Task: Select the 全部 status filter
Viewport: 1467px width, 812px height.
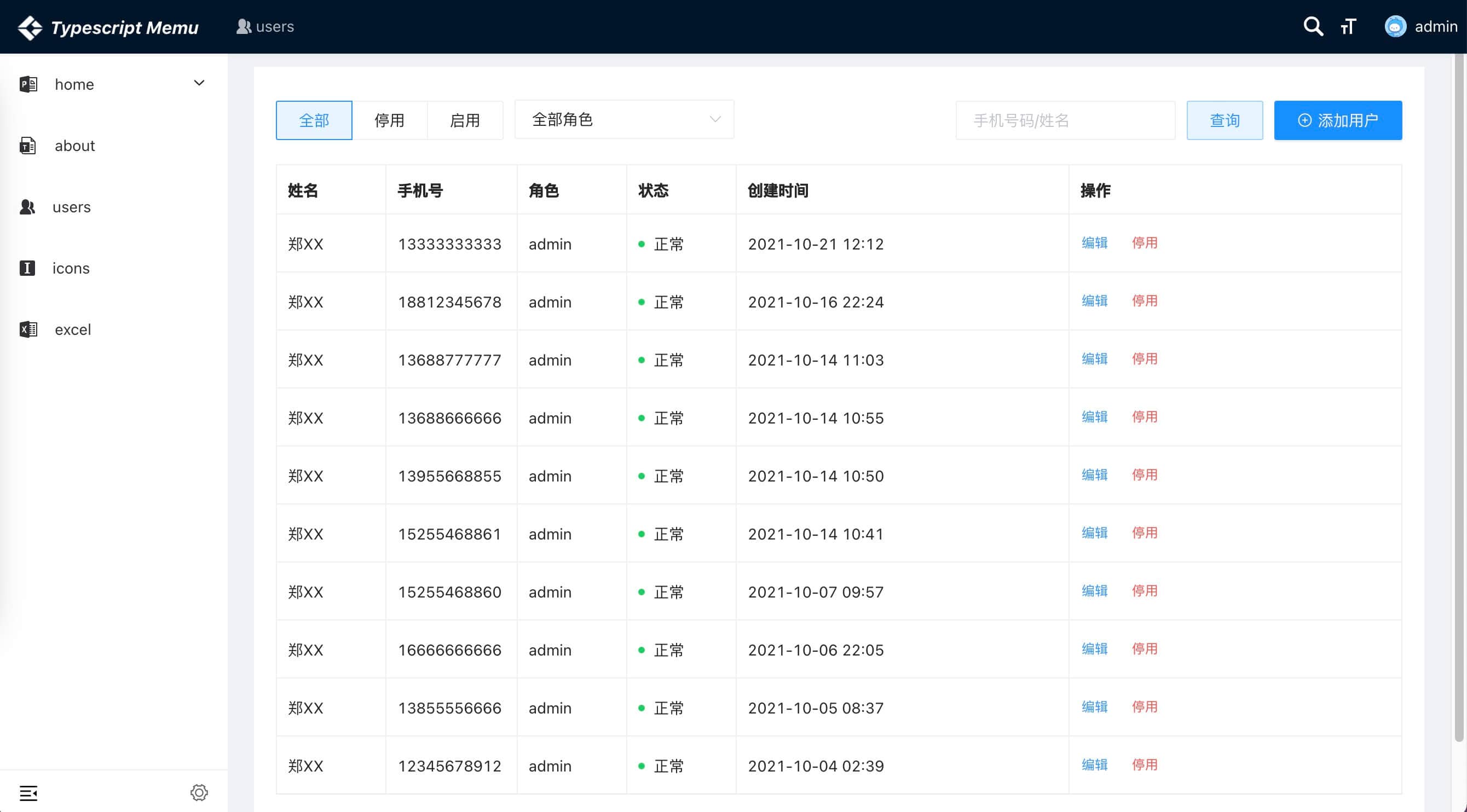Action: tap(314, 120)
